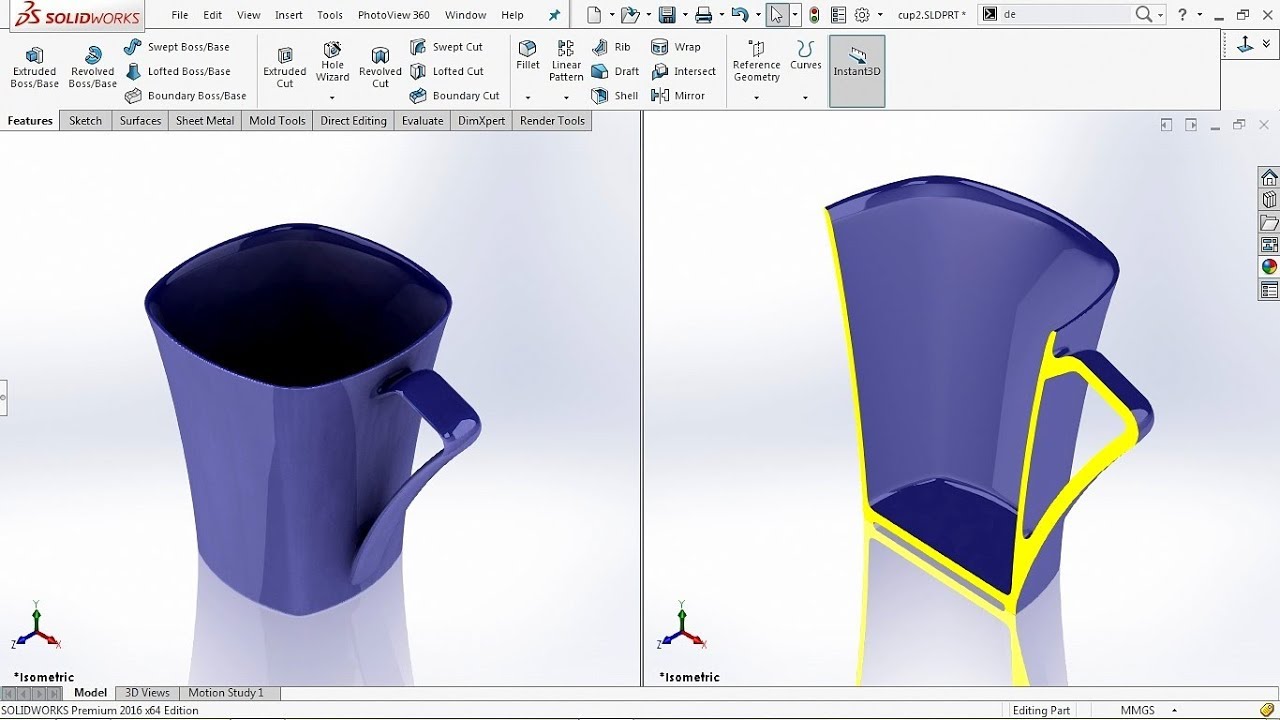Open the PhotoView 360 menu
Image resolution: width=1280 pixels, height=720 pixels.
(394, 15)
